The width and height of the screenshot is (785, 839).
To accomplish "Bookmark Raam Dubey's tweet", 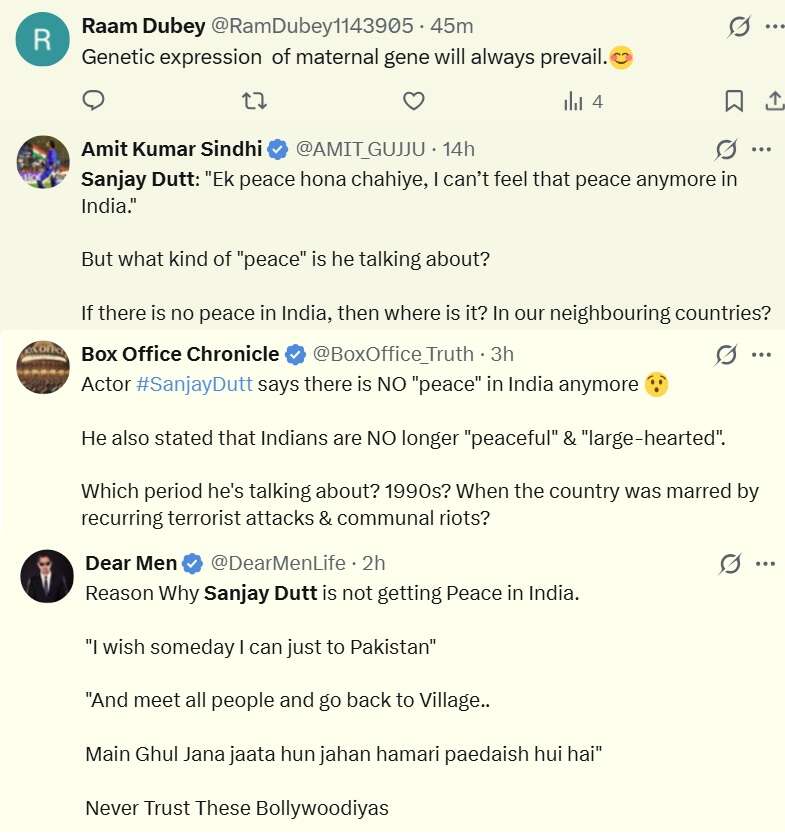I will (x=734, y=101).
